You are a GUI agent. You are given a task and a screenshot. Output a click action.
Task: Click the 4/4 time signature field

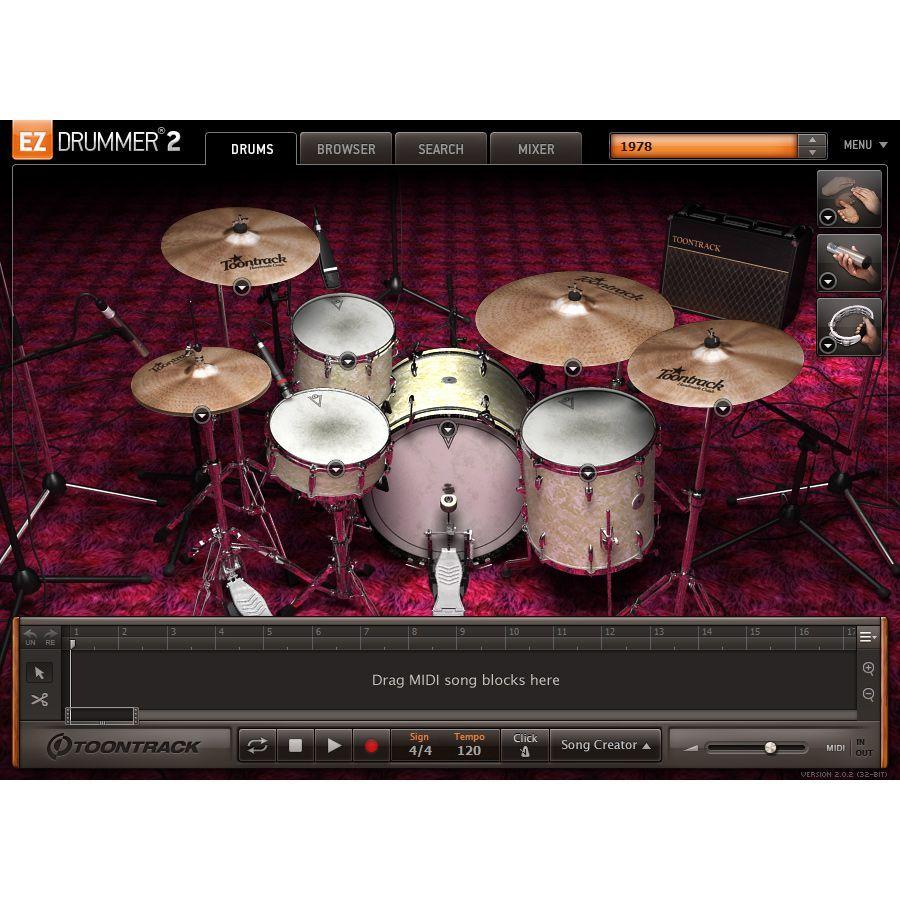pos(420,750)
